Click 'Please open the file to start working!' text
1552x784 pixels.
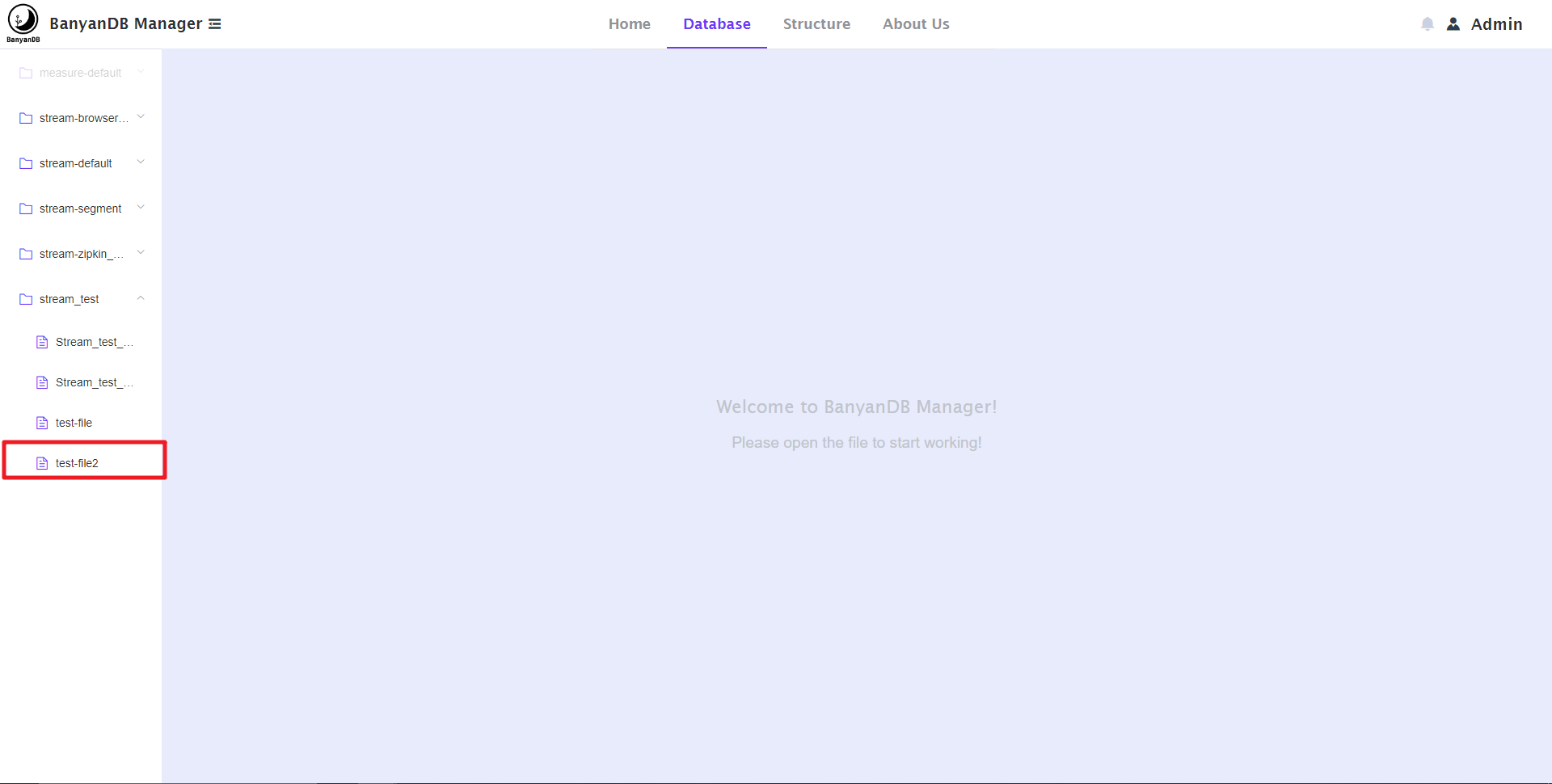[857, 442]
